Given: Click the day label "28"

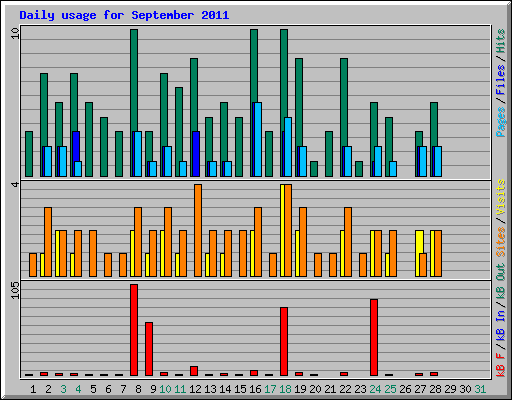Looking at the screenshot, I should (435, 389).
